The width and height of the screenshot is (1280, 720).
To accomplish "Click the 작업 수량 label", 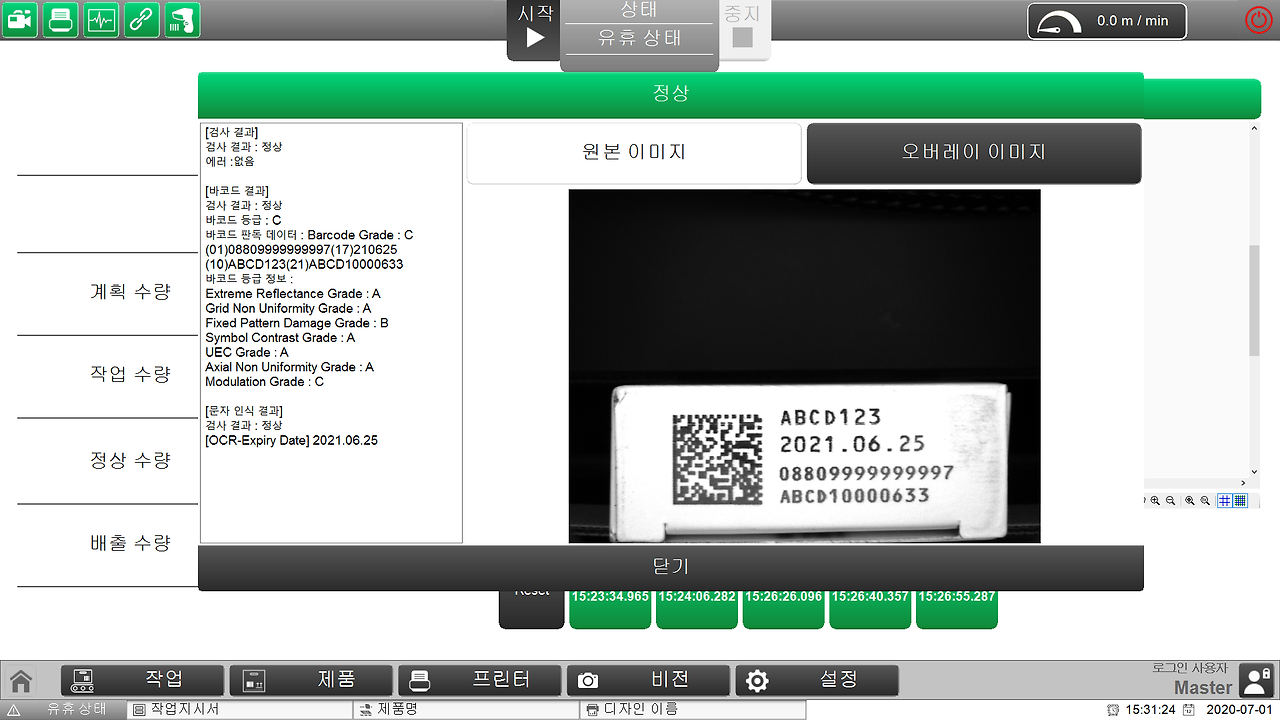I will [130, 375].
